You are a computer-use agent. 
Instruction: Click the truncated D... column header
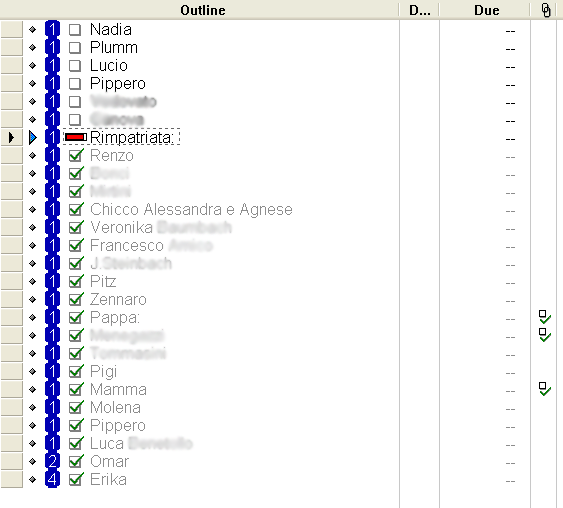(x=419, y=10)
